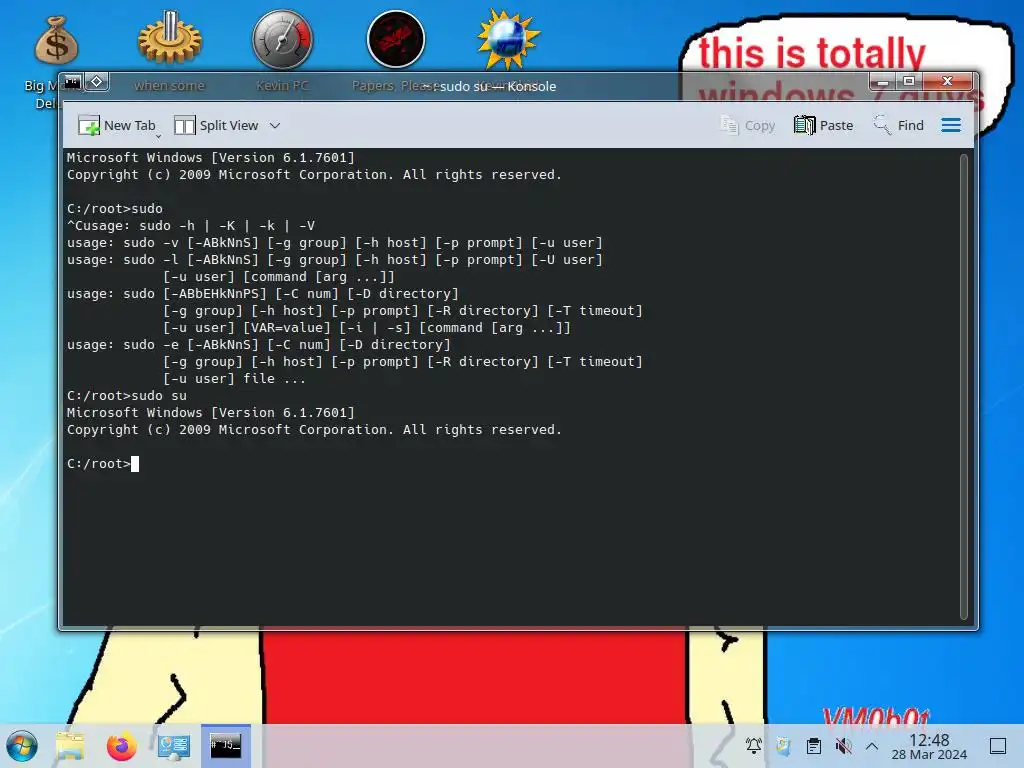Toggle the on-all-desktops pin button in titlebar
This screenshot has width=1024, height=768.
97,82
